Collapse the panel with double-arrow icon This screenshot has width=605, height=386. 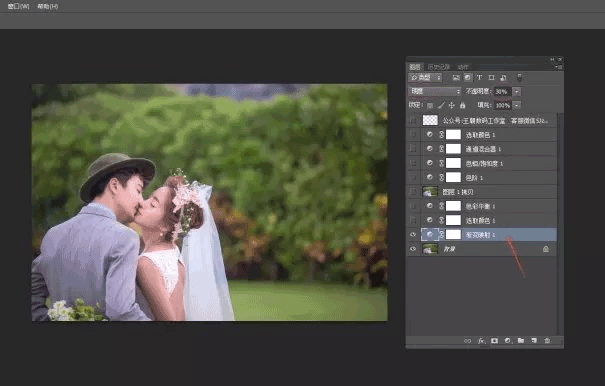pyautogui.click(x=553, y=59)
